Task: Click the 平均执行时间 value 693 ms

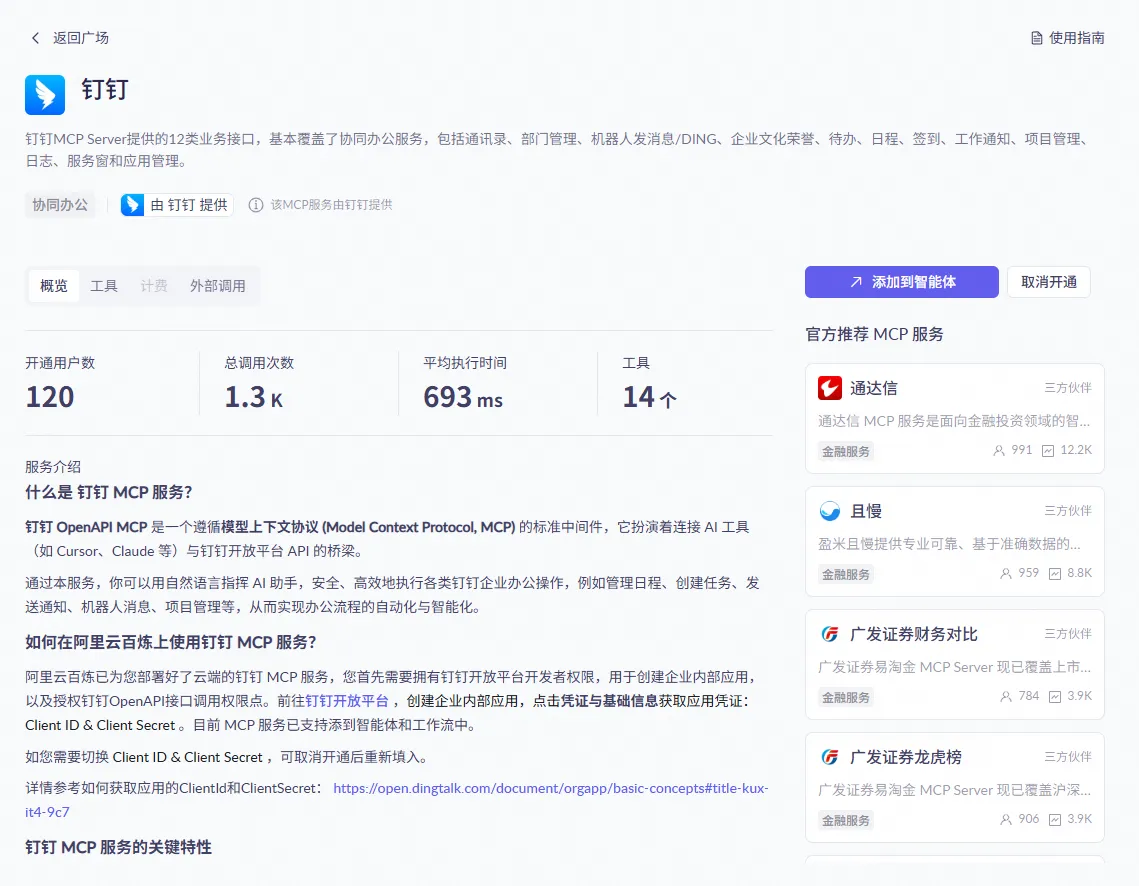Action: (463, 397)
